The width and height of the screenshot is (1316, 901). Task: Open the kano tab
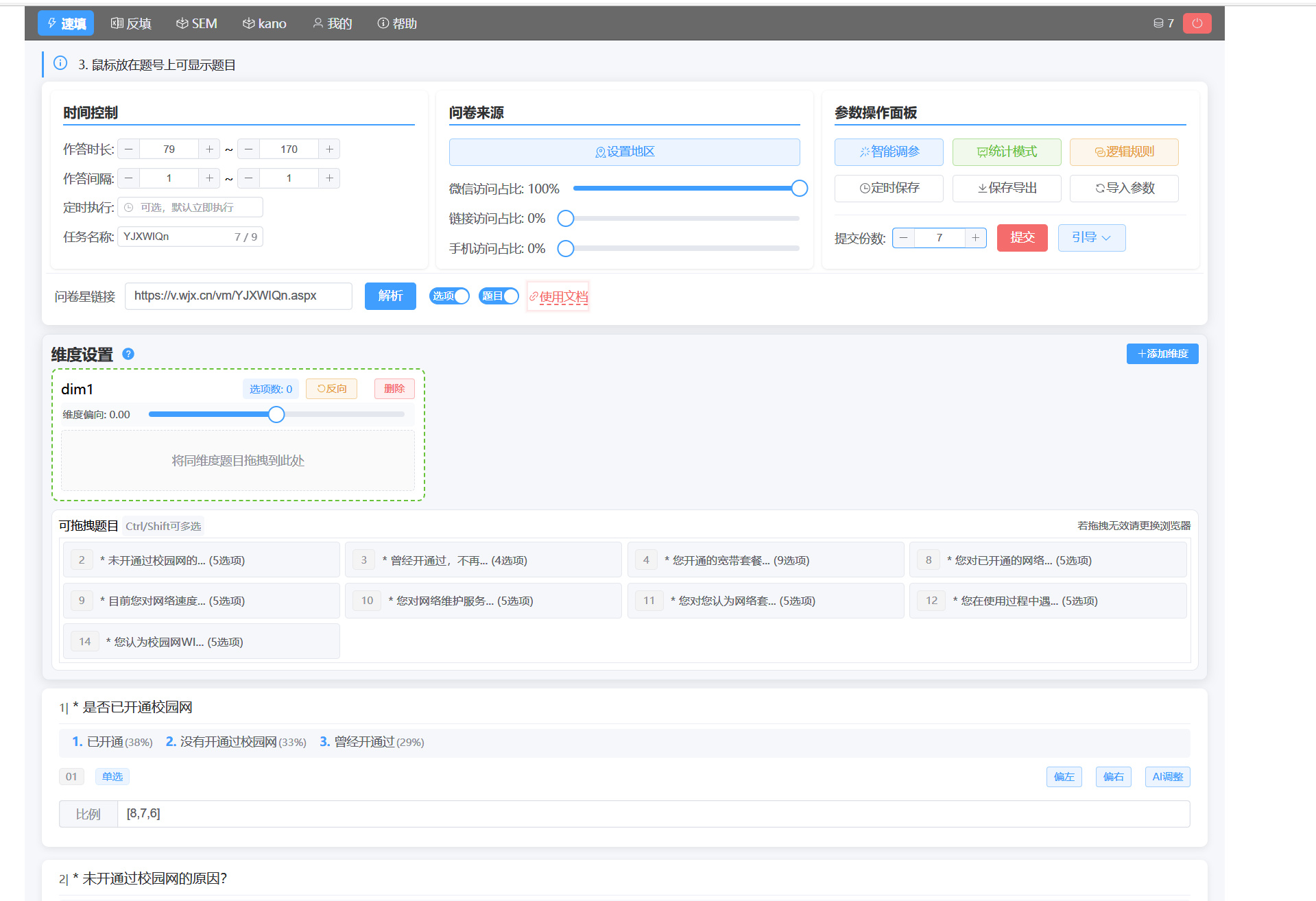pyautogui.click(x=264, y=23)
